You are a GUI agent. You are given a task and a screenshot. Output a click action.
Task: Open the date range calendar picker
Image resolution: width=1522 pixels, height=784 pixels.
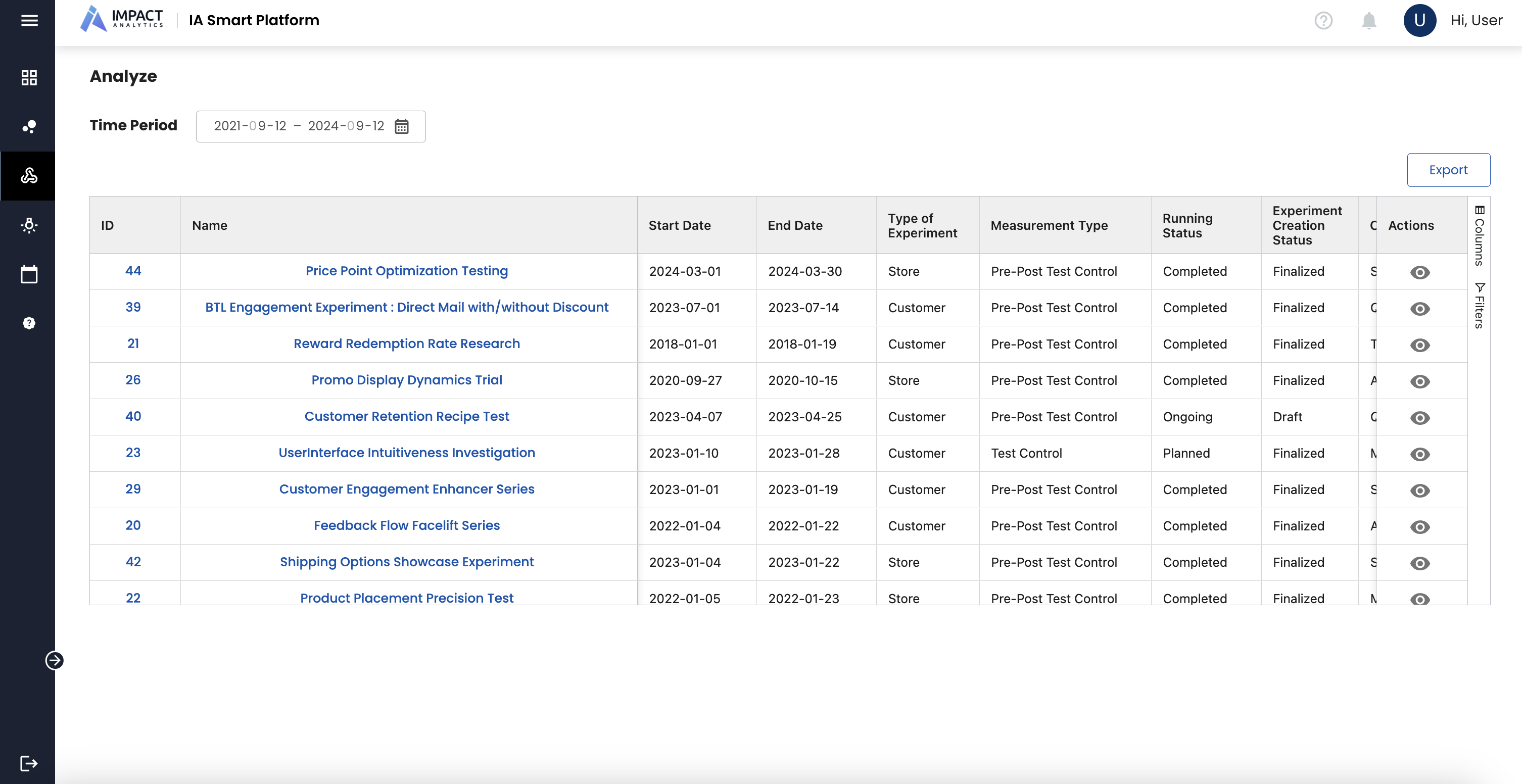click(x=401, y=126)
